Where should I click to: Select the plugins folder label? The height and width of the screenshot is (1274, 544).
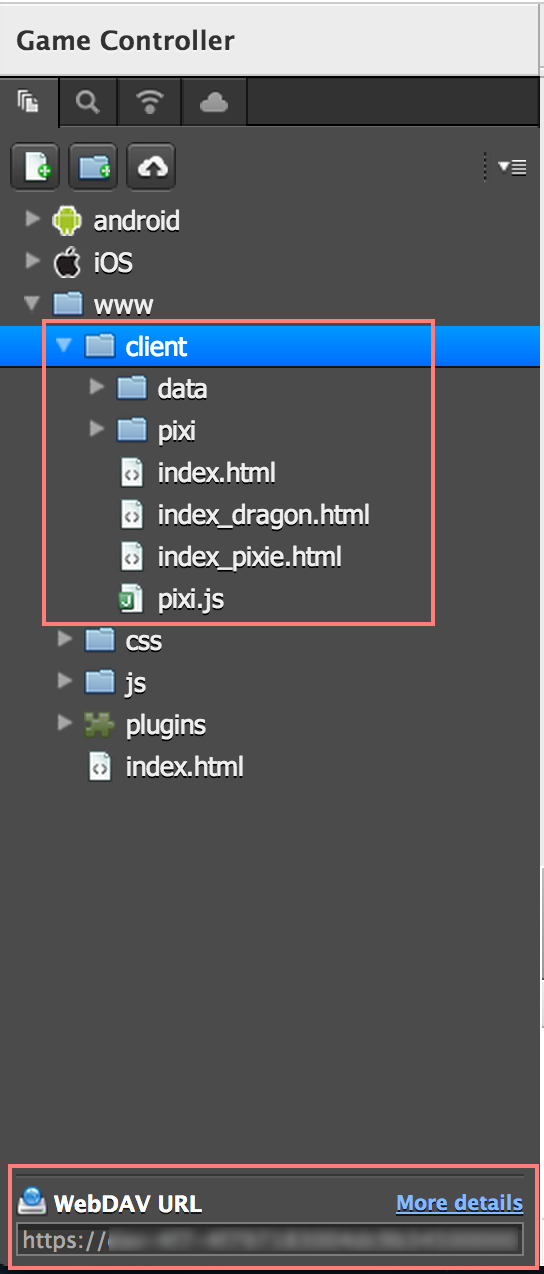[x=166, y=725]
